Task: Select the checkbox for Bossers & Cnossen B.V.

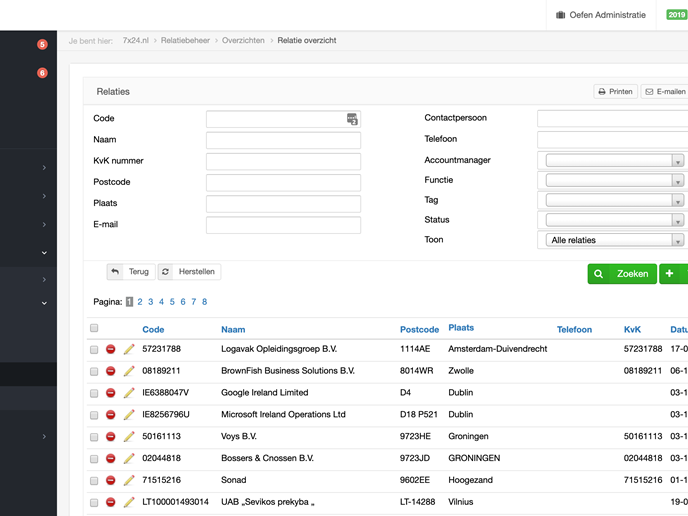Action: 94,459
